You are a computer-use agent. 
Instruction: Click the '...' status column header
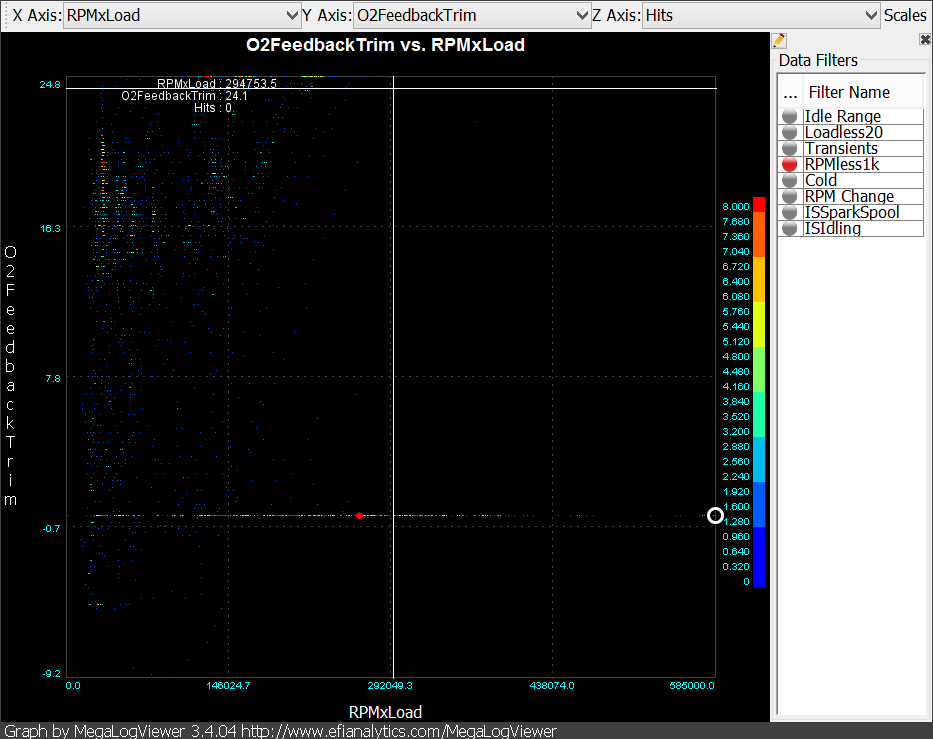coord(790,92)
